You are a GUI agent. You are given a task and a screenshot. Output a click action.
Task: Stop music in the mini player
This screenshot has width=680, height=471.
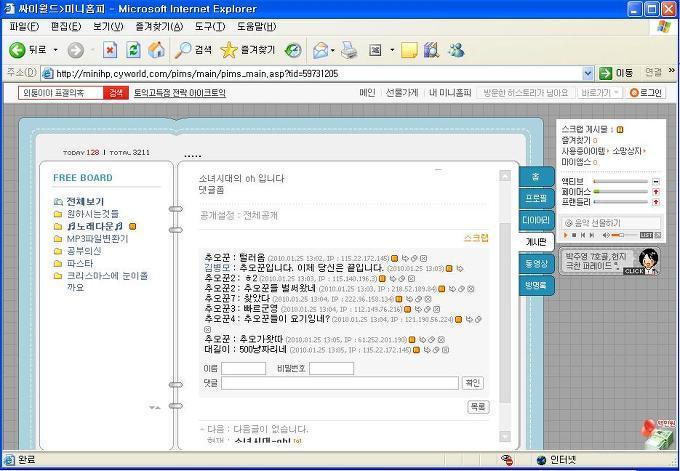click(x=574, y=235)
